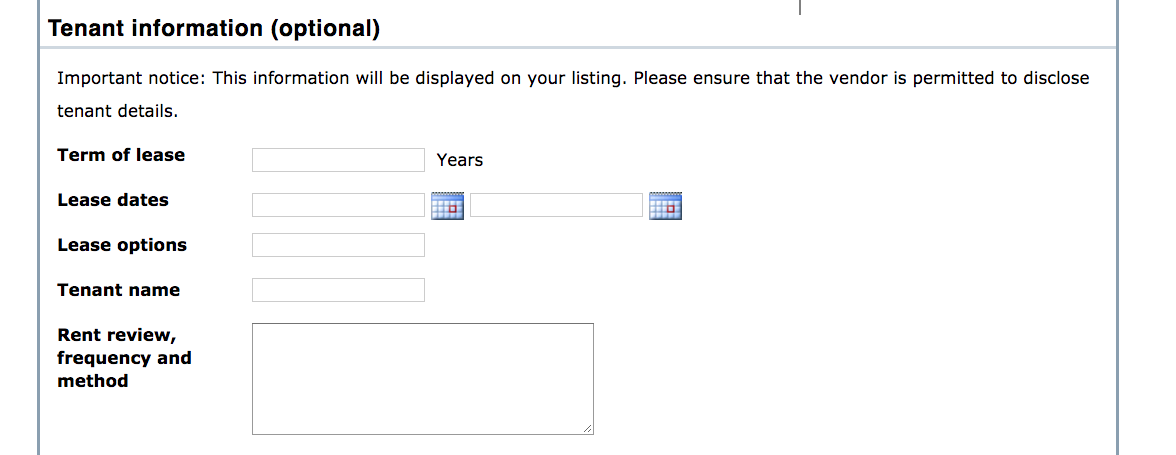Click the first Lease dates text box
This screenshot has width=1176, height=455.
tap(338, 205)
